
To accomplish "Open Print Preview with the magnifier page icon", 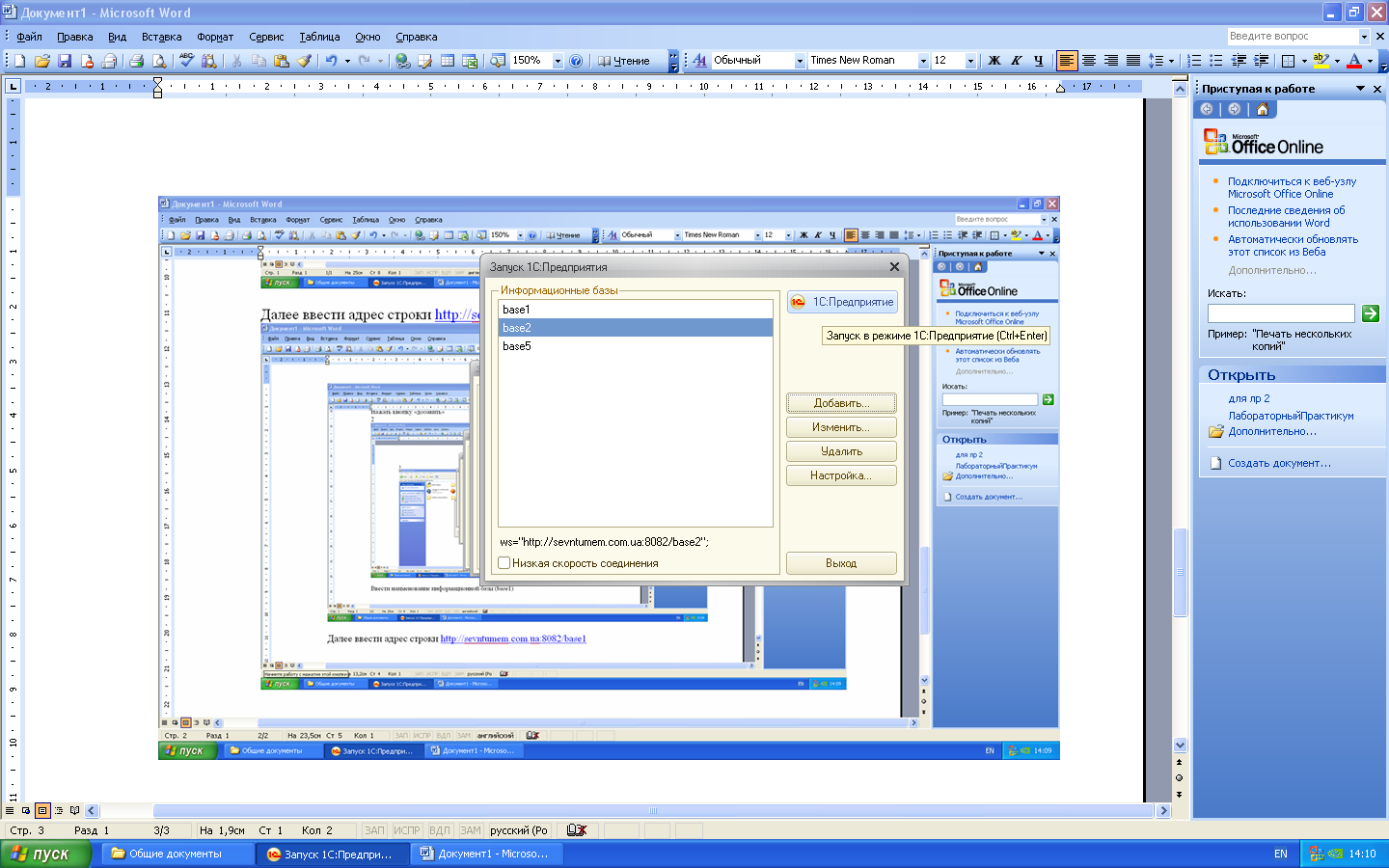I will pos(159,61).
